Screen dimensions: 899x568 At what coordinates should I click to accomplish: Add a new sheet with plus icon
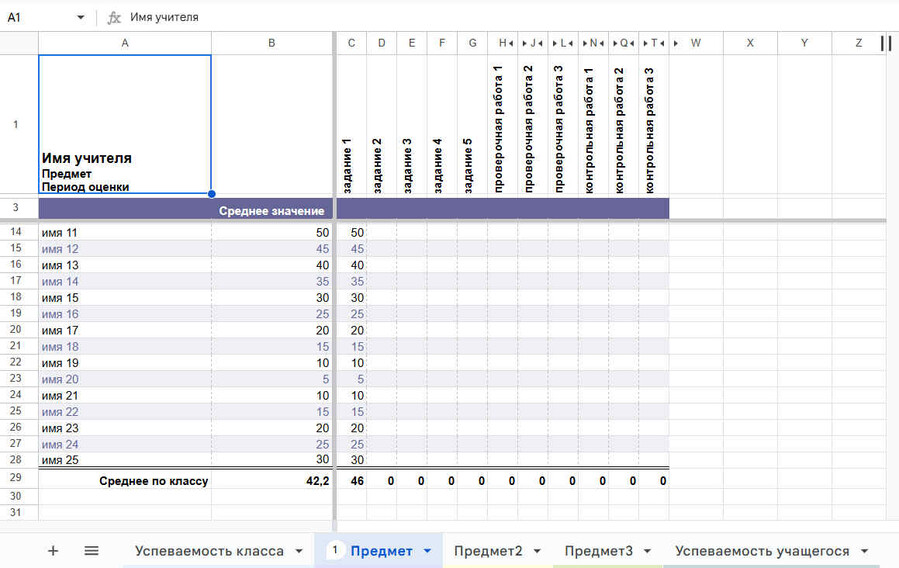53,551
